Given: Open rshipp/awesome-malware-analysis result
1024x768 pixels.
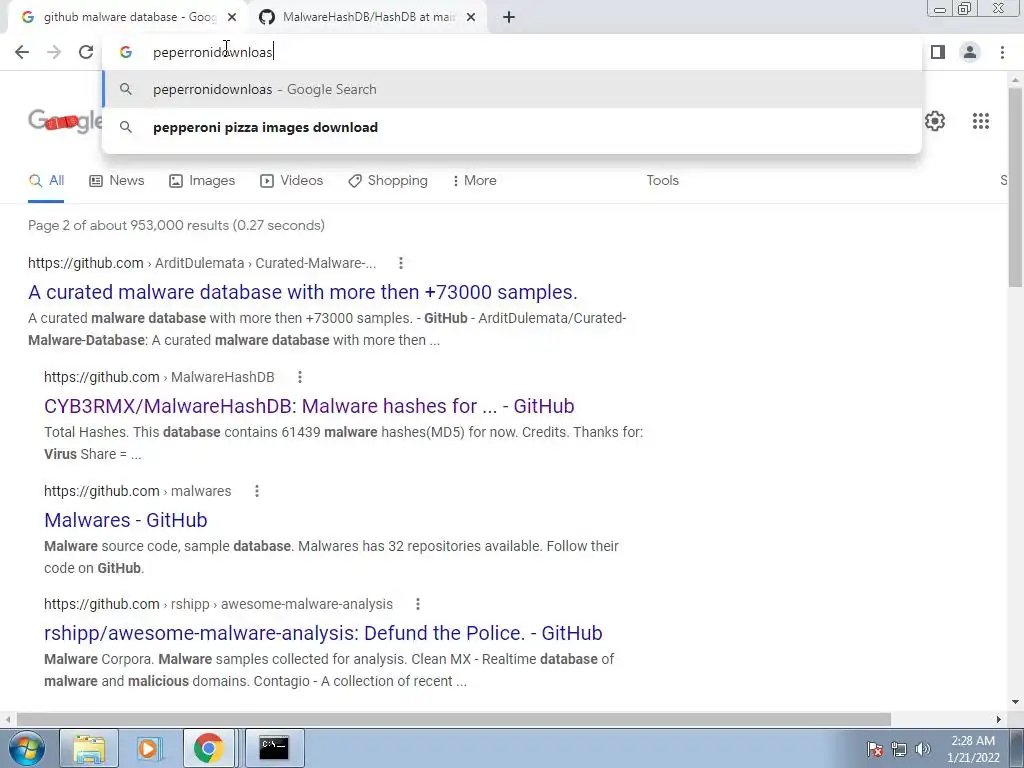Looking at the screenshot, I should (x=323, y=633).
